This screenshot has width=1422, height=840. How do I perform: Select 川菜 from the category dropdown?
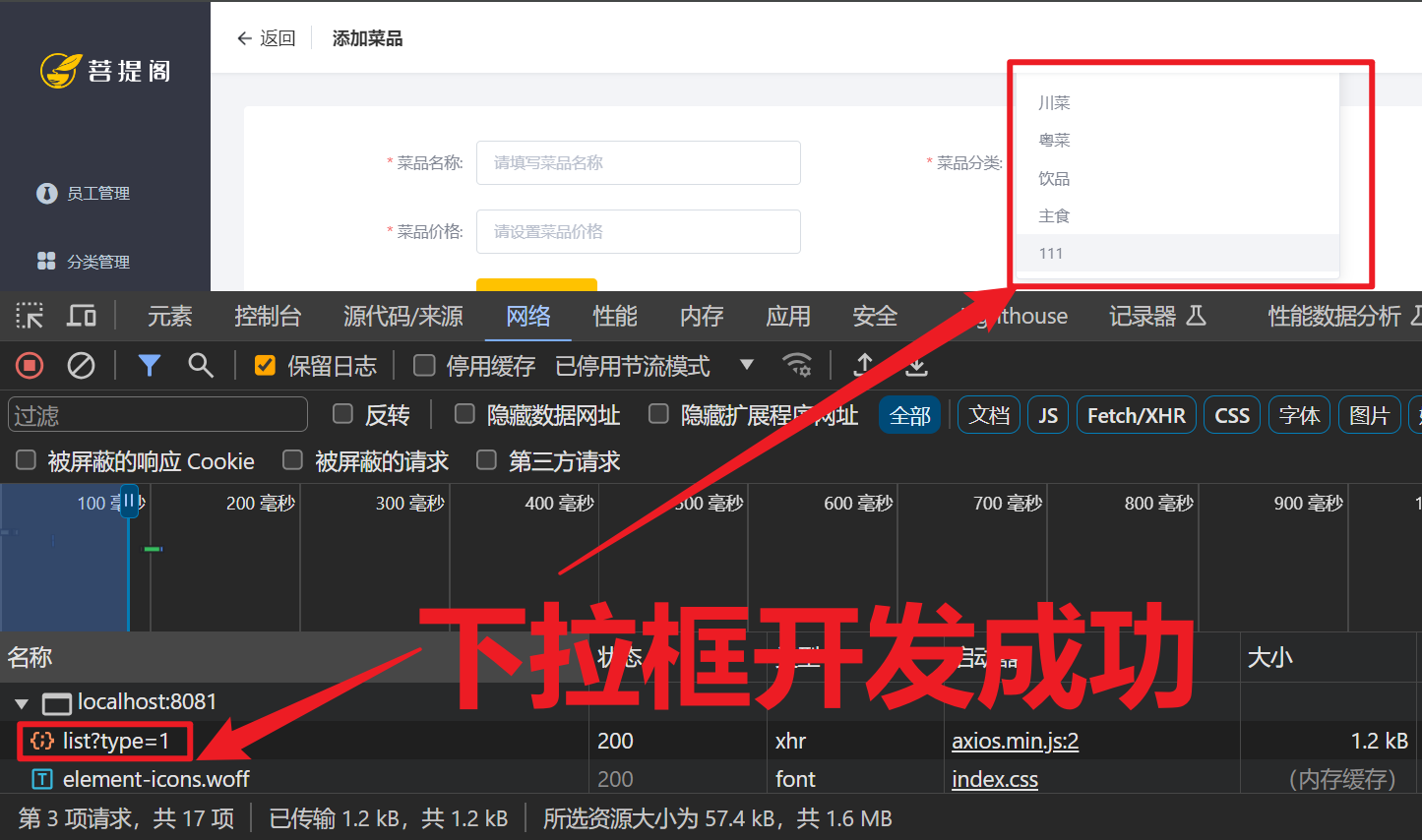(x=1177, y=102)
